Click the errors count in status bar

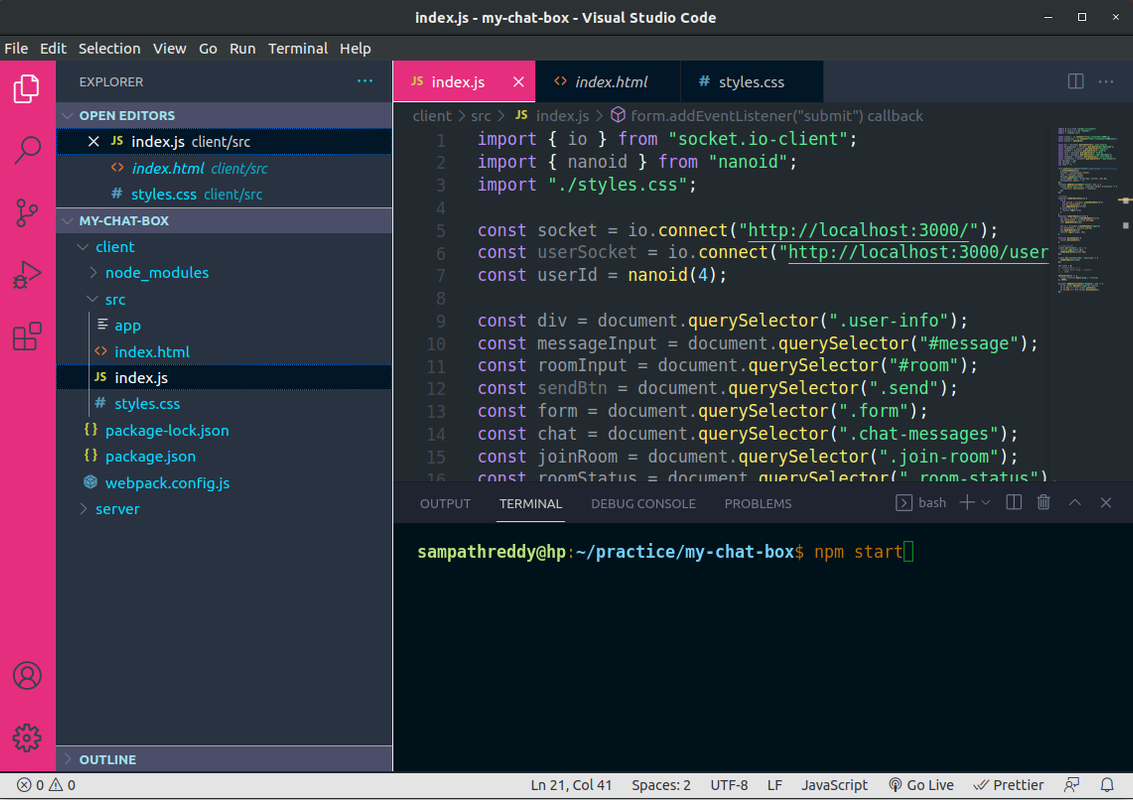[30, 785]
